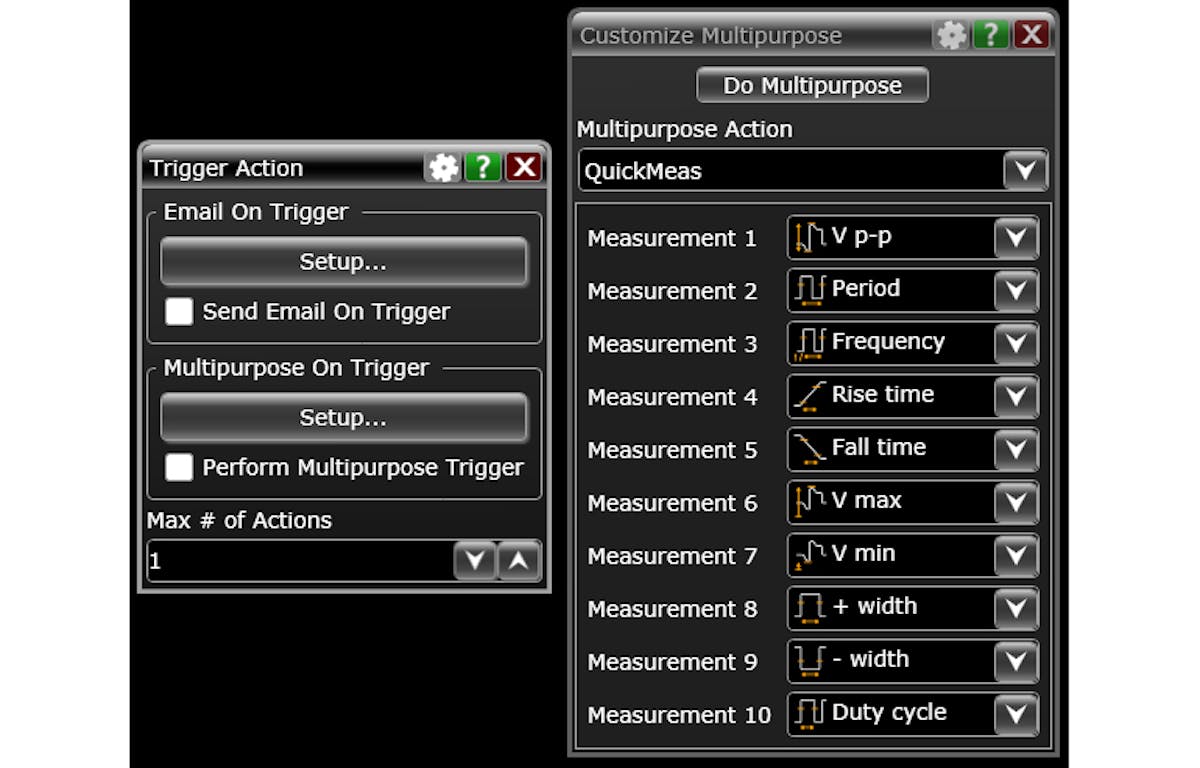
Task: Click the V p-p waveform icon
Action: pos(812,237)
